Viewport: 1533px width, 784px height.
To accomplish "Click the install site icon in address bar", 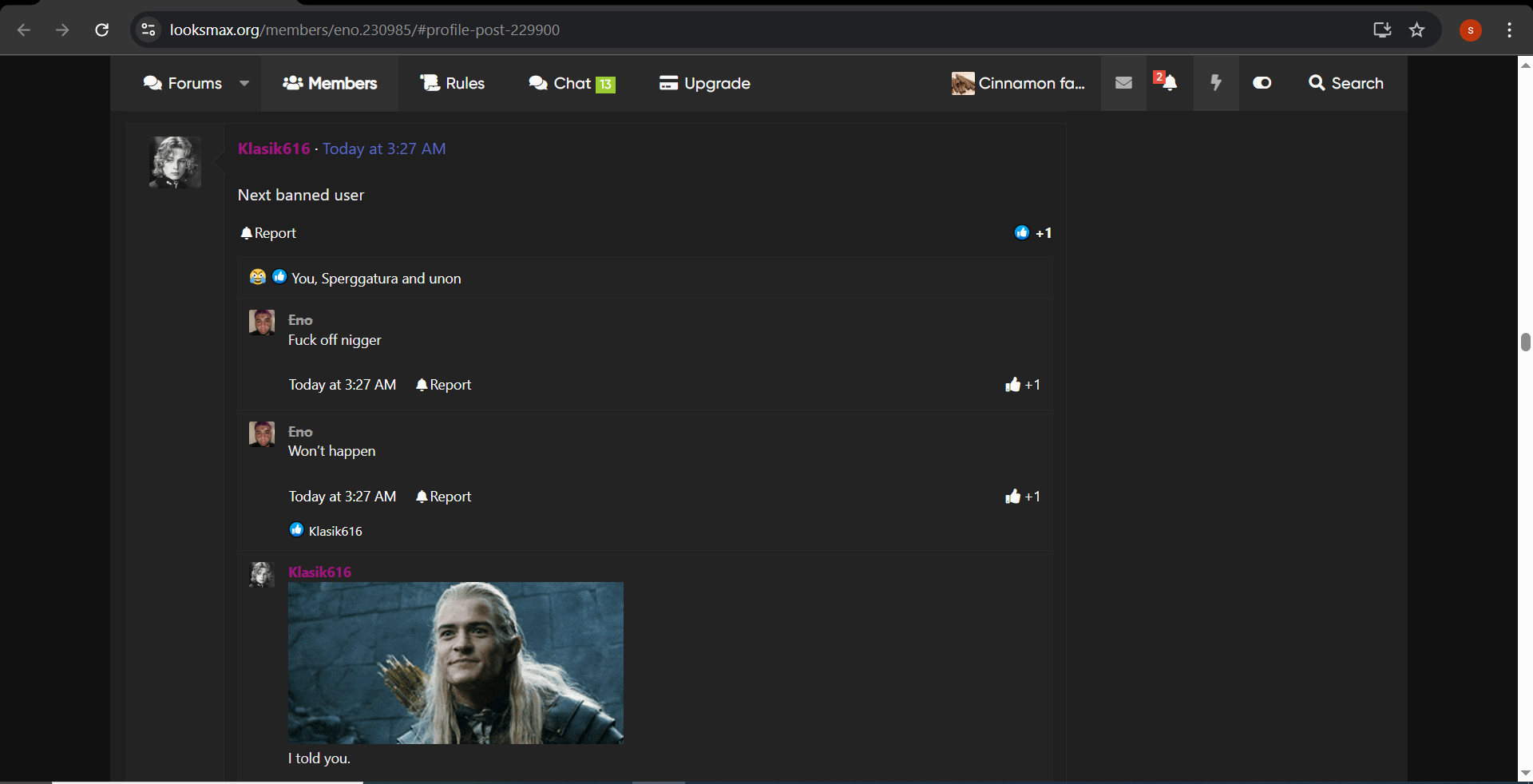I will [1381, 30].
